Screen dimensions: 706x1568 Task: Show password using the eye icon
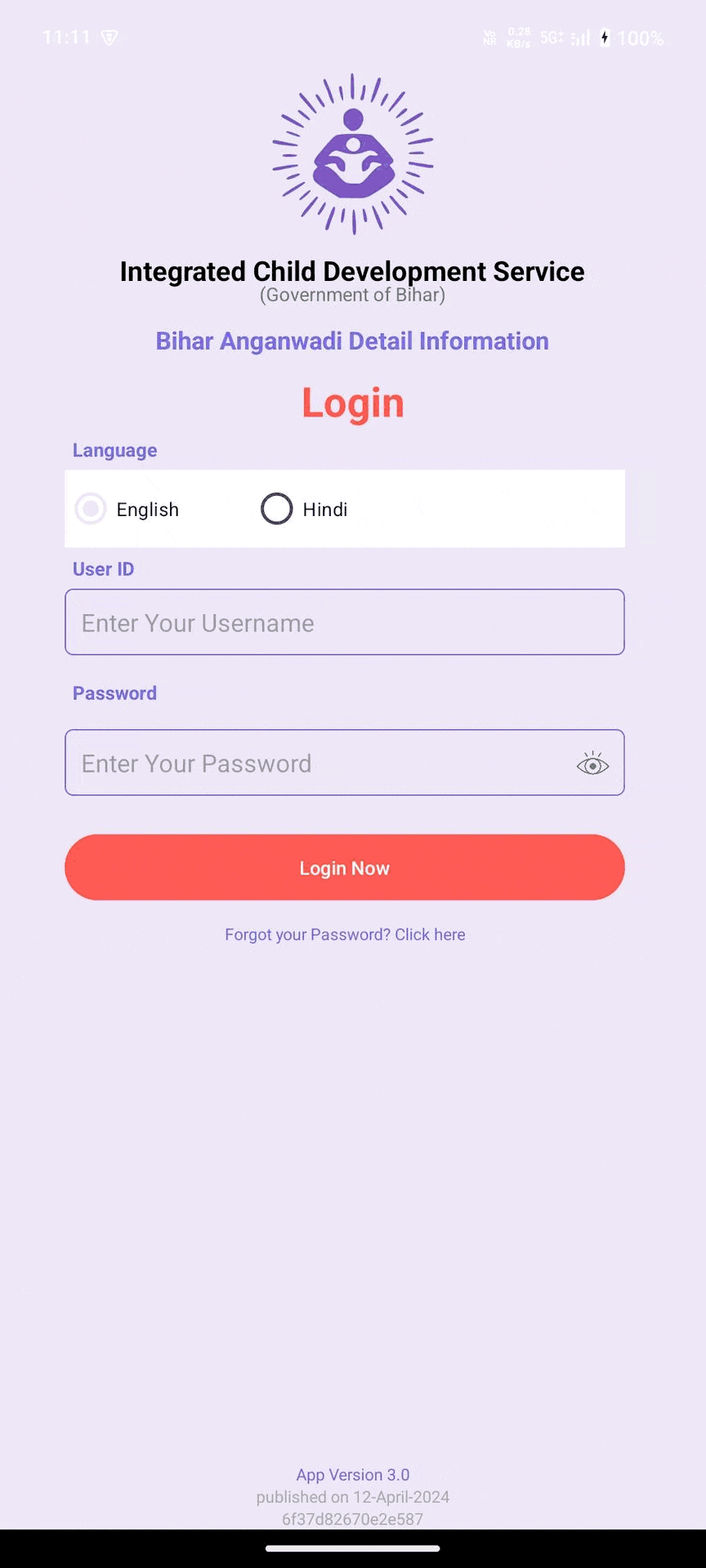[x=592, y=764]
